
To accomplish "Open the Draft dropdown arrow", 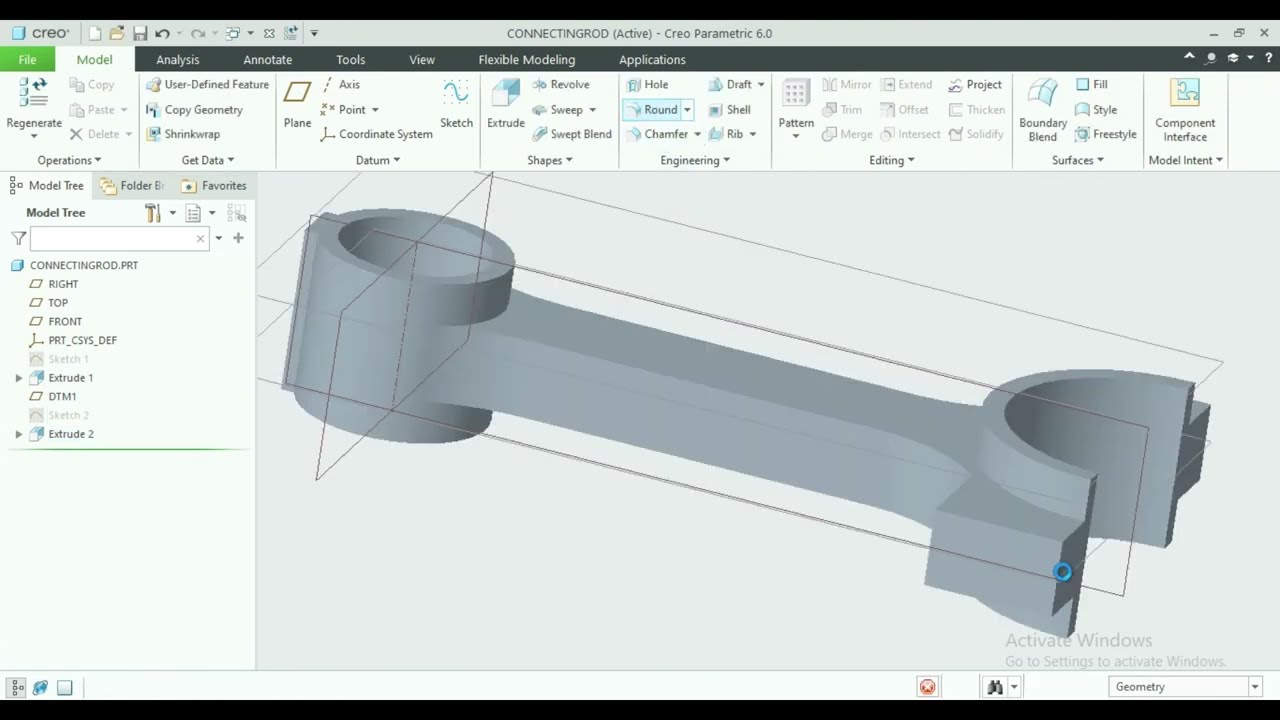I will pyautogui.click(x=760, y=85).
